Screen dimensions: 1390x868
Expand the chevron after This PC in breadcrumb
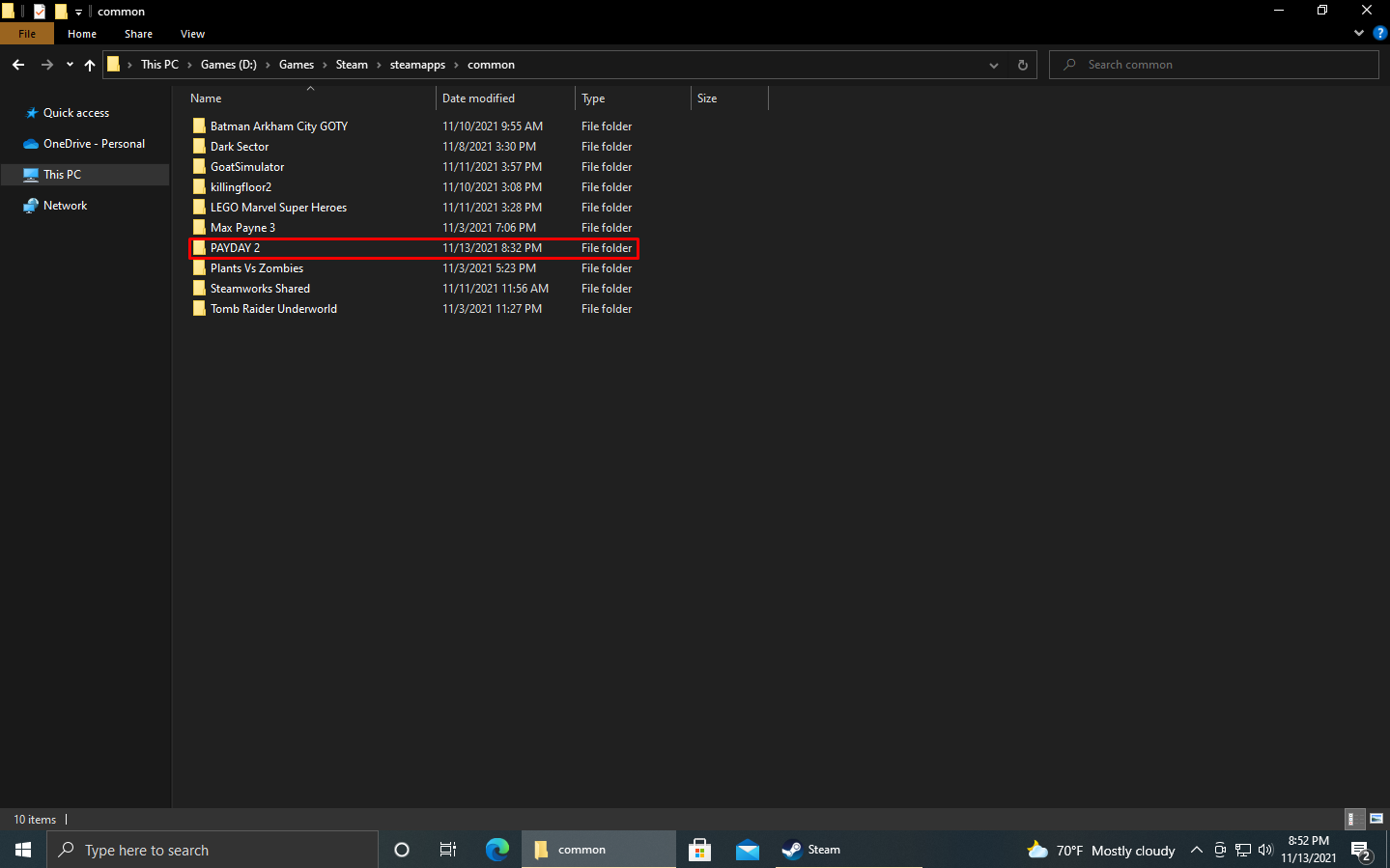(189, 65)
